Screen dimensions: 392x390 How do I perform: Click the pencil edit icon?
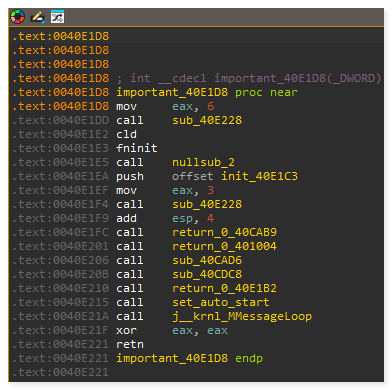coord(38,17)
